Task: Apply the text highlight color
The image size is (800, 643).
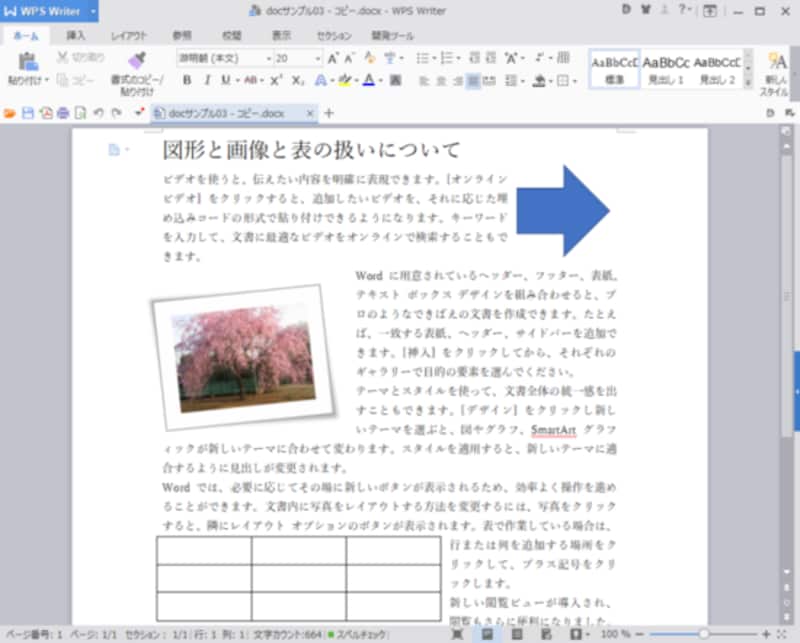Action: 345,78
